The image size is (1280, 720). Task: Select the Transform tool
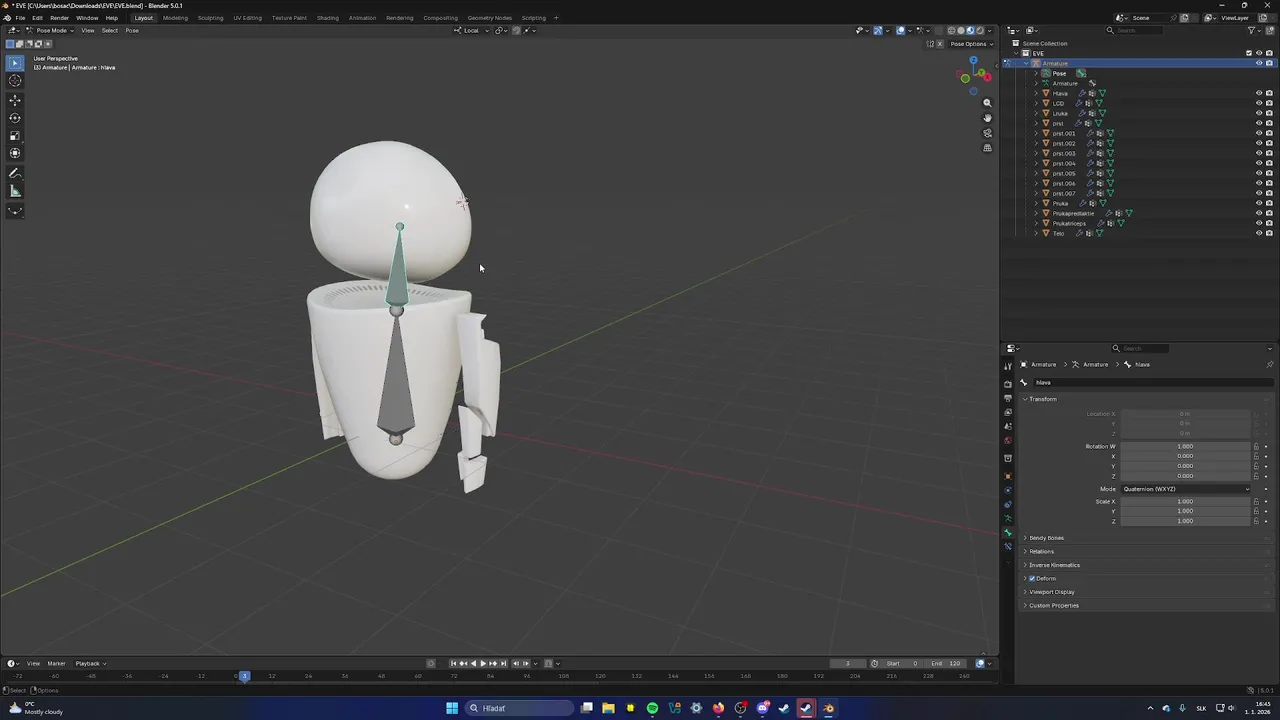(15, 154)
